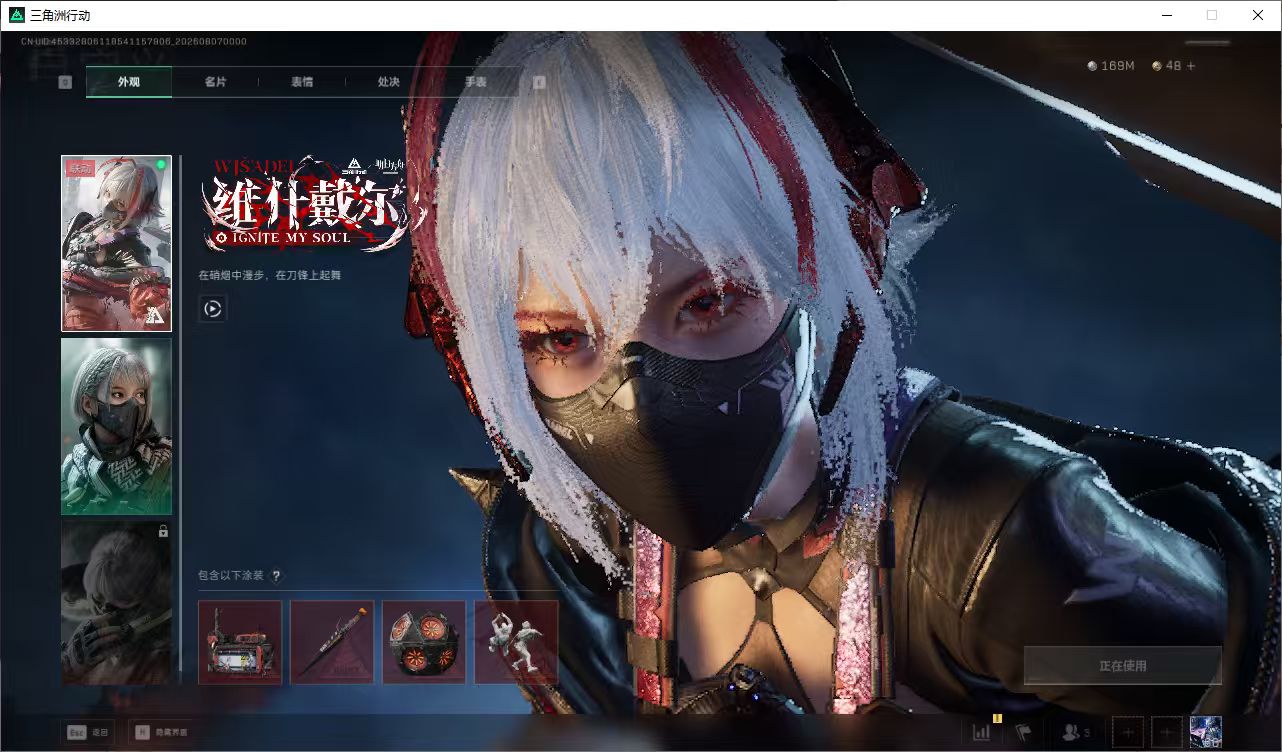Click the 维什戴尔 skin title logo
The width and height of the screenshot is (1282, 752).
314,203
